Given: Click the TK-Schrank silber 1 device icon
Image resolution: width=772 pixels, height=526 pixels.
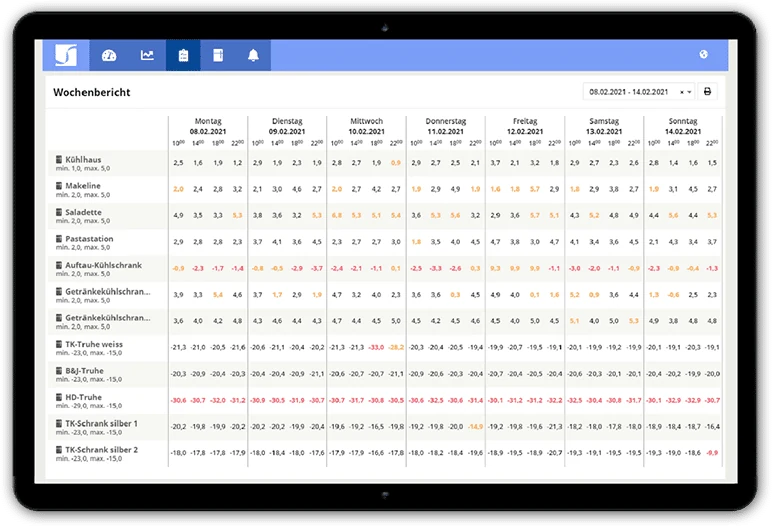Looking at the screenshot, I should coord(59,424).
